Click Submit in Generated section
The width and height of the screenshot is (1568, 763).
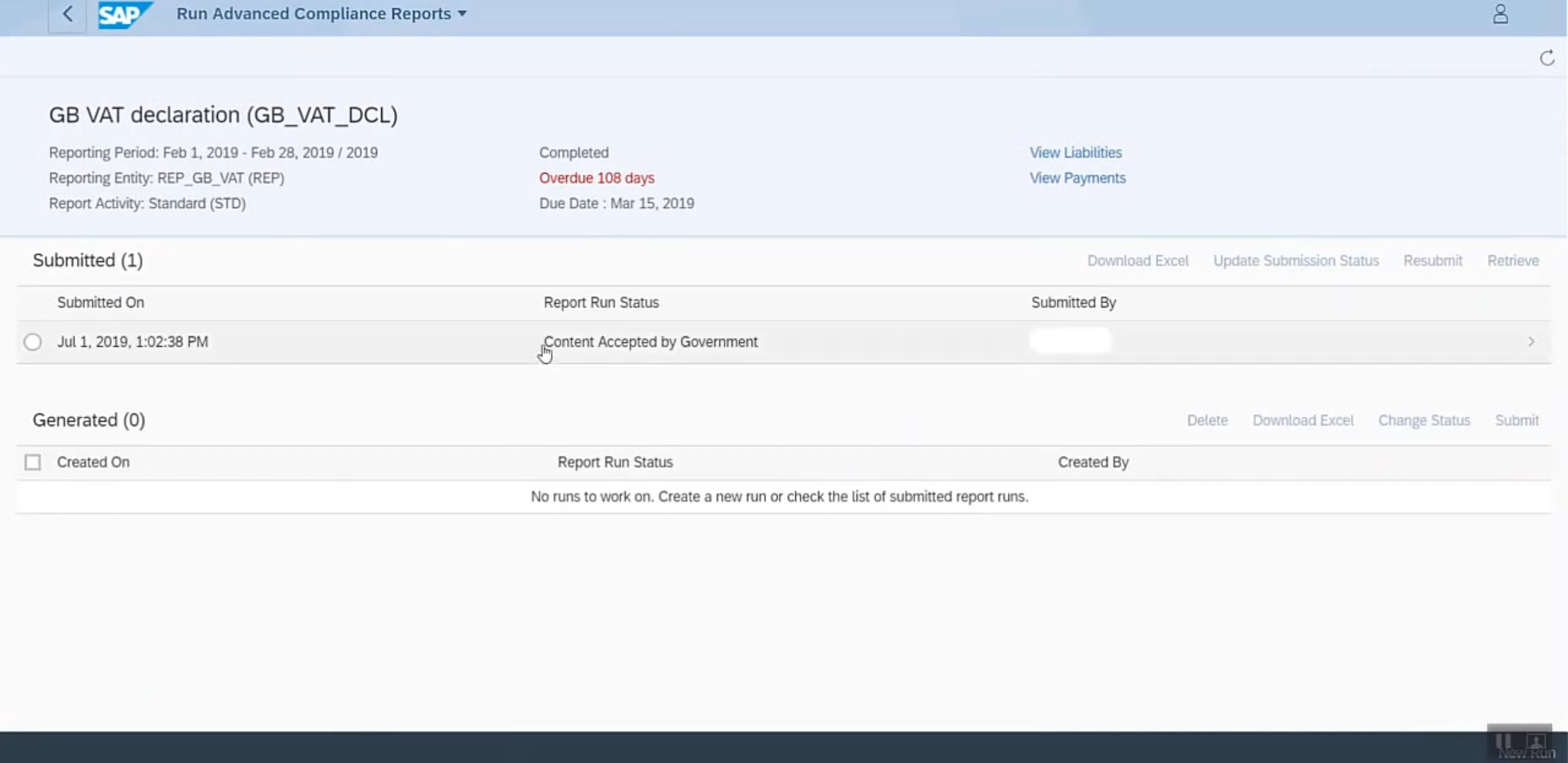coord(1516,421)
